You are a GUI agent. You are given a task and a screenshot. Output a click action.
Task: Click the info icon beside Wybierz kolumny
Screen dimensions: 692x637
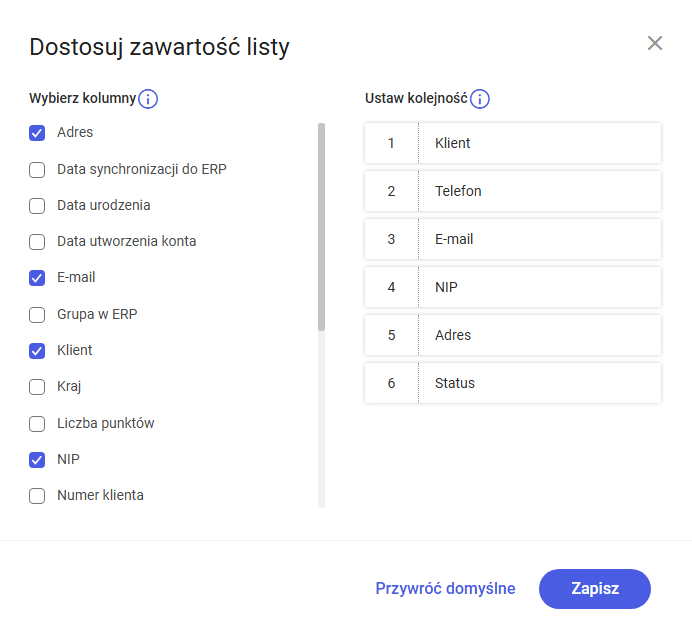tap(148, 98)
